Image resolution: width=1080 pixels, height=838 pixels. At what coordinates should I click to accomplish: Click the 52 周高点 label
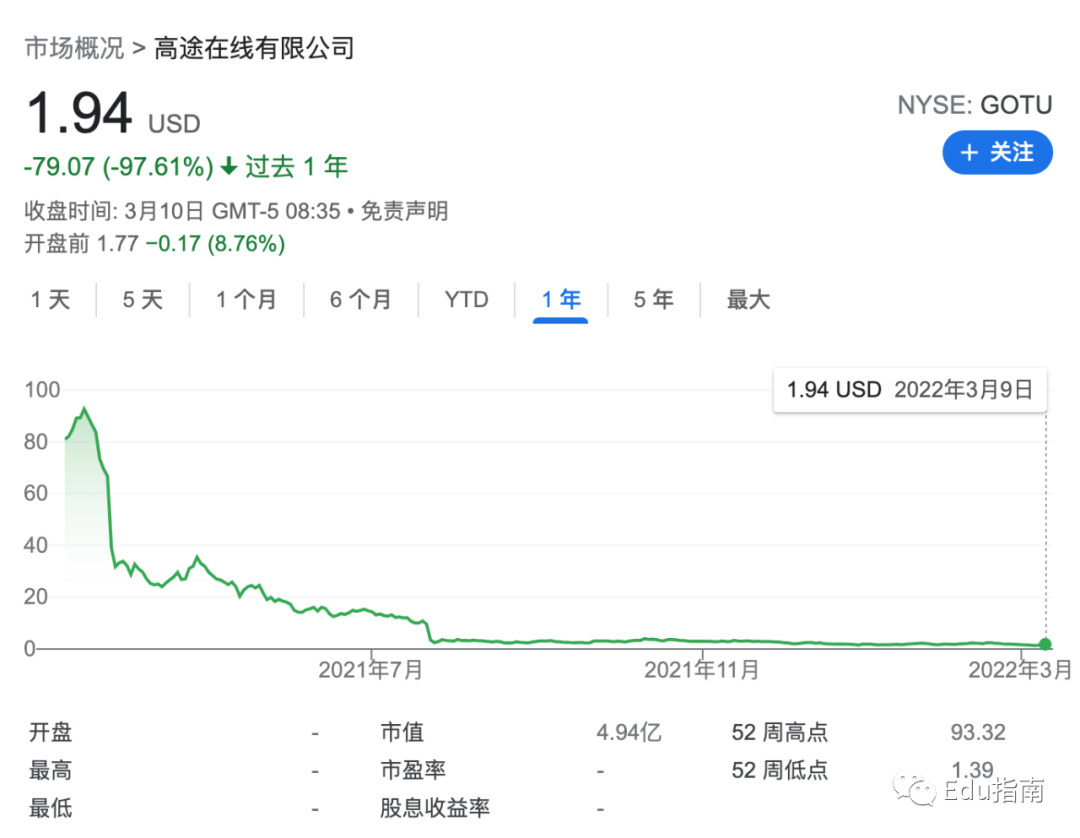click(x=780, y=732)
